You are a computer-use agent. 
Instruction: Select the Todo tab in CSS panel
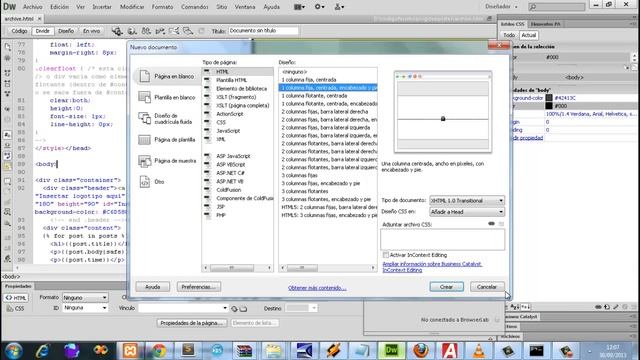[x=509, y=35]
